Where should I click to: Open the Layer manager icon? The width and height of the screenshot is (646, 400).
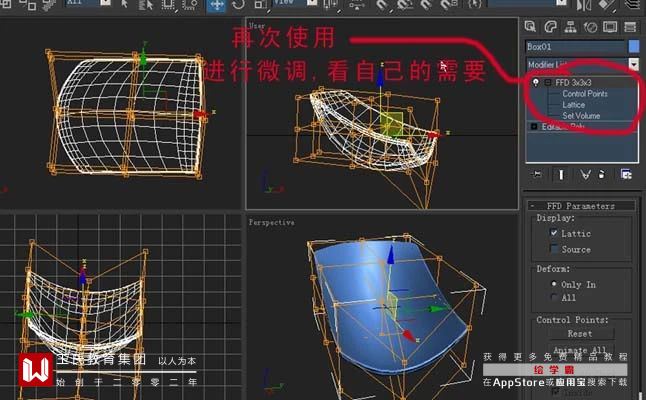634,5
